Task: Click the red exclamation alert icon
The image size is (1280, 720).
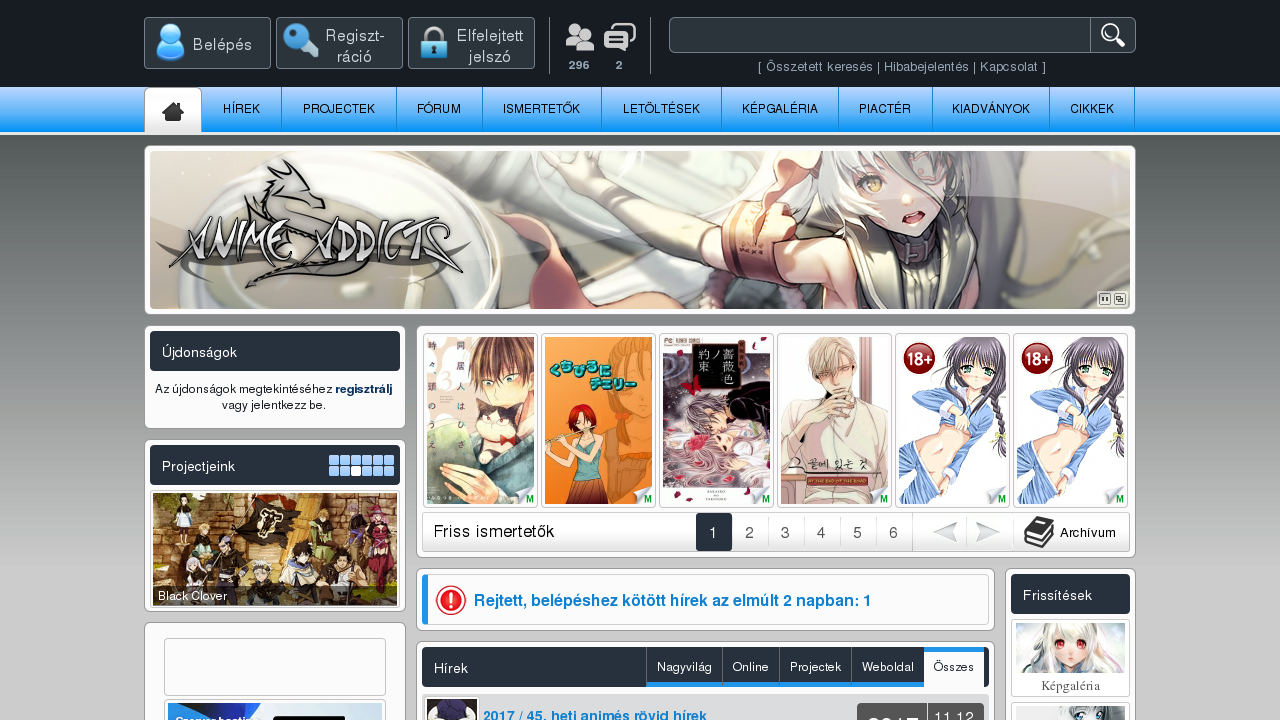Action: pos(451,600)
